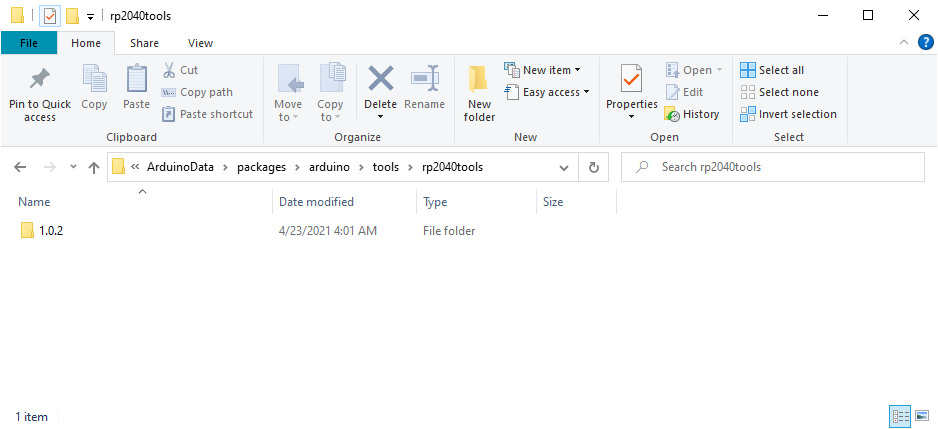938x429 pixels.
Task: Click the Edit ribbon command
Action: 684,92
